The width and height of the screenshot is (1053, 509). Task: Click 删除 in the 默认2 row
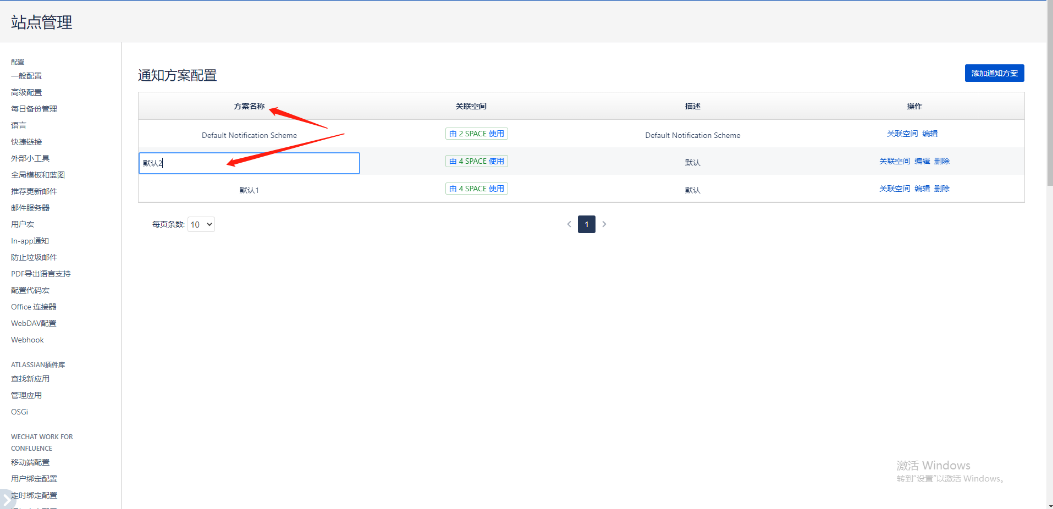pos(942,161)
